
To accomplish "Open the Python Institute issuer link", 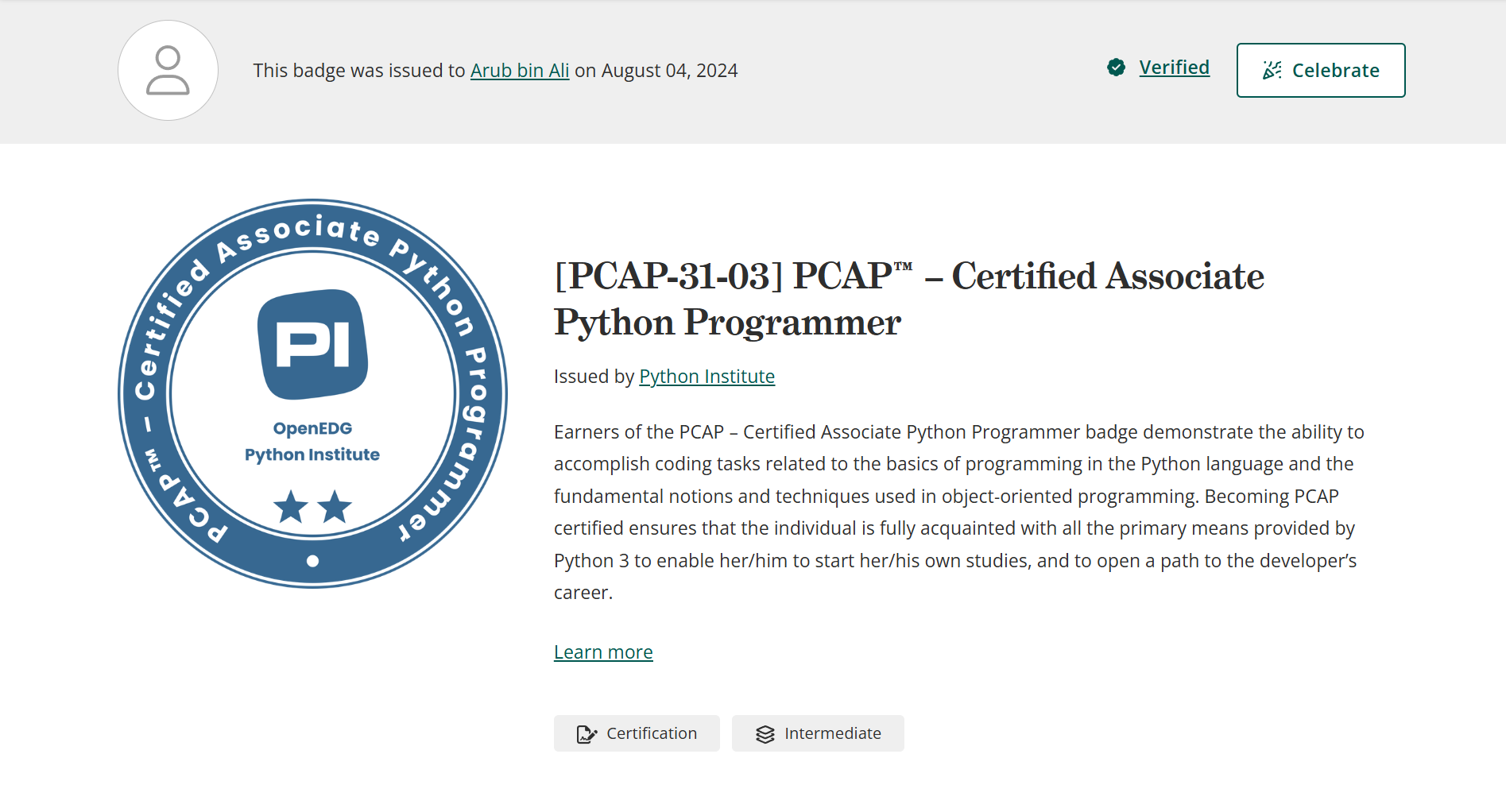I will click(707, 376).
